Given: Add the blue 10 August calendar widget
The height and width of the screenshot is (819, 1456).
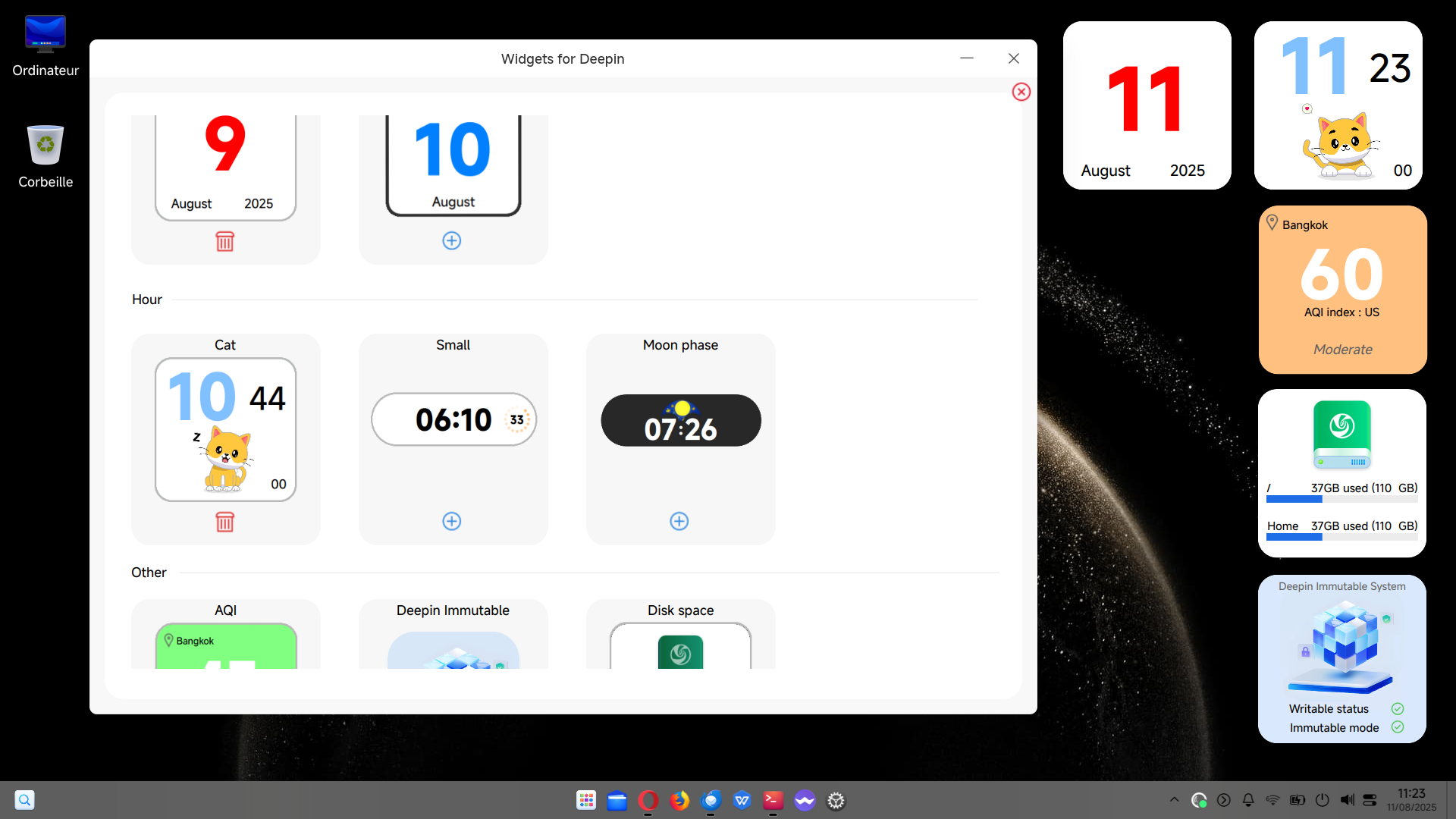Looking at the screenshot, I should [452, 240].
